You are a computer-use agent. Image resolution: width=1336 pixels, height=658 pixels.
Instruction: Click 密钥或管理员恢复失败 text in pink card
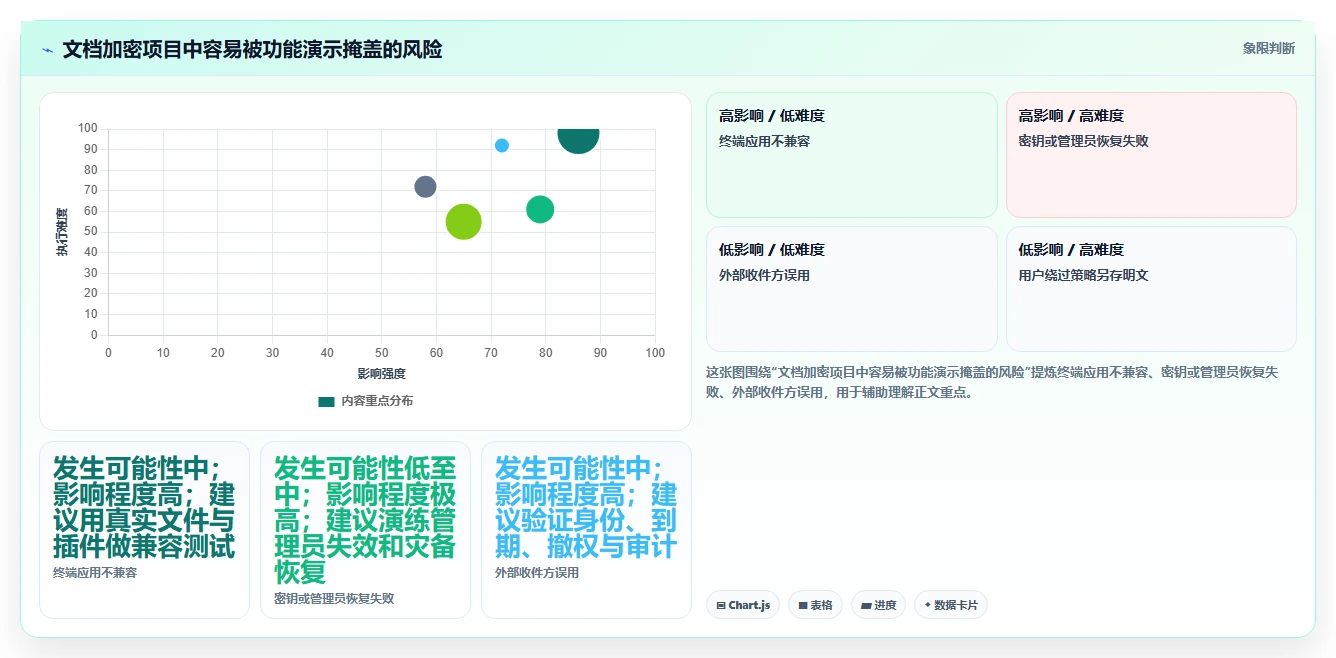click(1083, 141)
